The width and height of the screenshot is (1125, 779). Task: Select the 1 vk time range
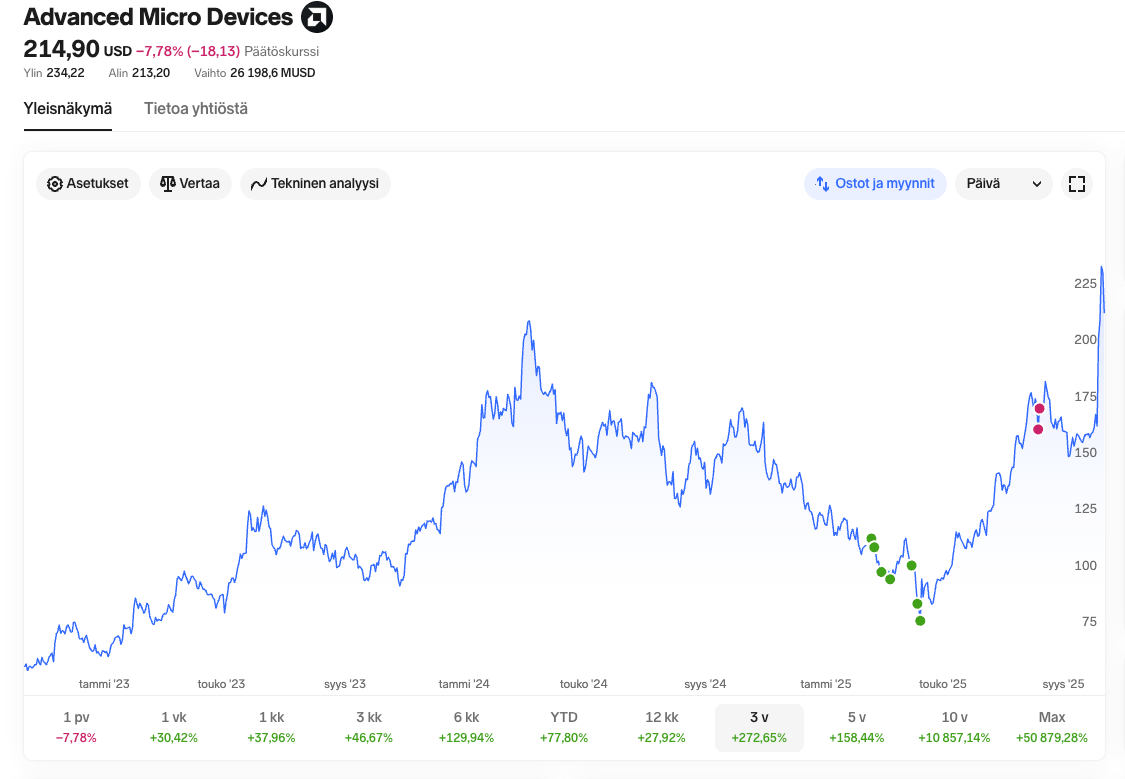[174, 727]
